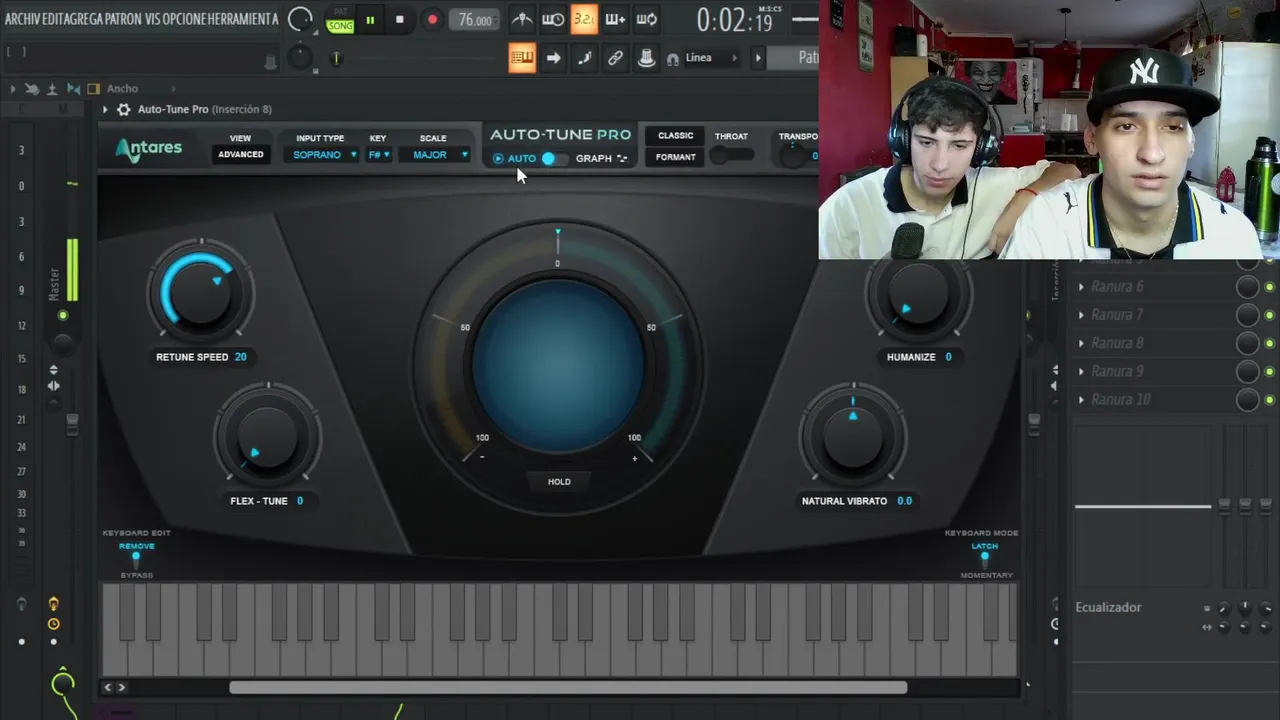This screenshot has width=1280, height=720.
Task: Toggle the magnet snap icon
Action: pos(673,59)
